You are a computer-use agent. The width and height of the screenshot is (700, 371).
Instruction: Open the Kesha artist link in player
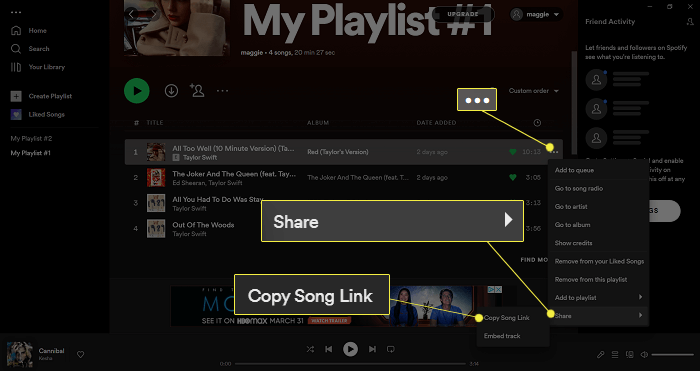pyautogui.click(x=45, y=358)
